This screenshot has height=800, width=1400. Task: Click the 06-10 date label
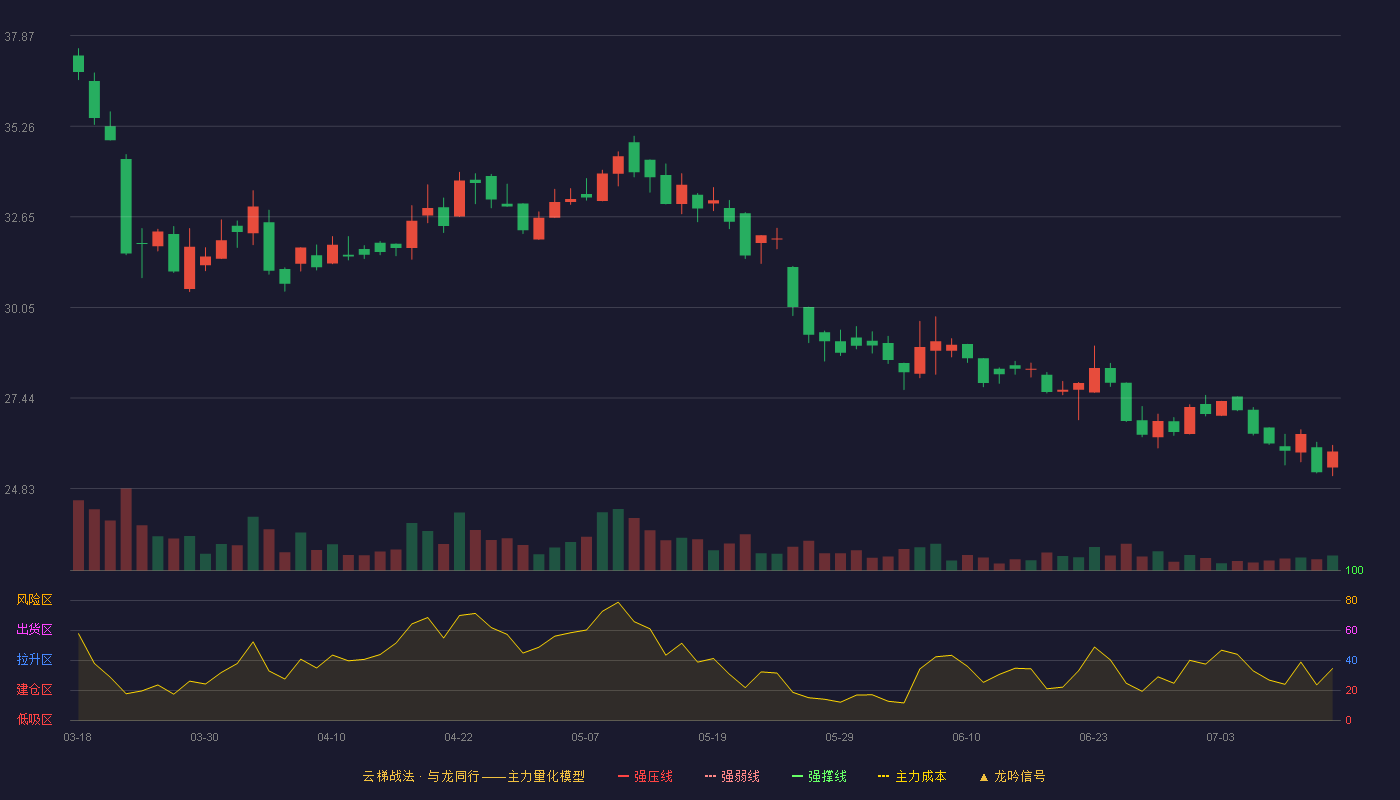tap(966, 737)
